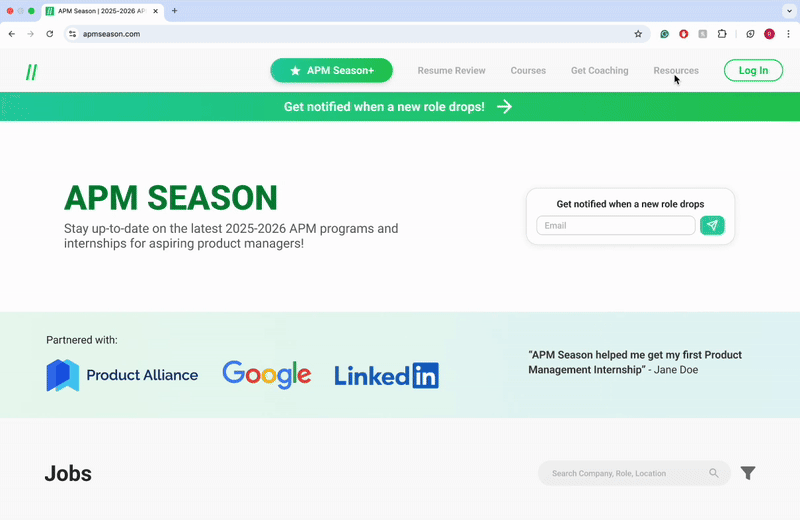Click 'Get notified when a new role drops' card title
800x520 pixels.
630,204
